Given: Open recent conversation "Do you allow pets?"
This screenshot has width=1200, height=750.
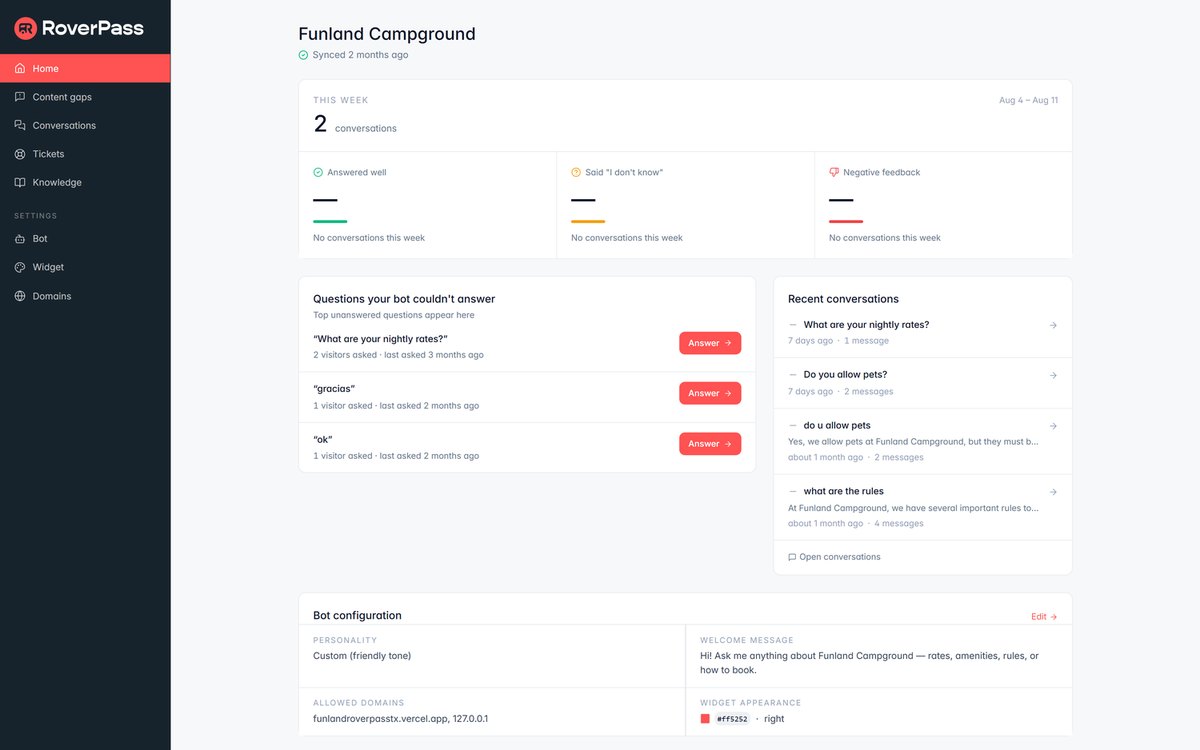Looking at the screenshot, I should [x=923, y=383].
